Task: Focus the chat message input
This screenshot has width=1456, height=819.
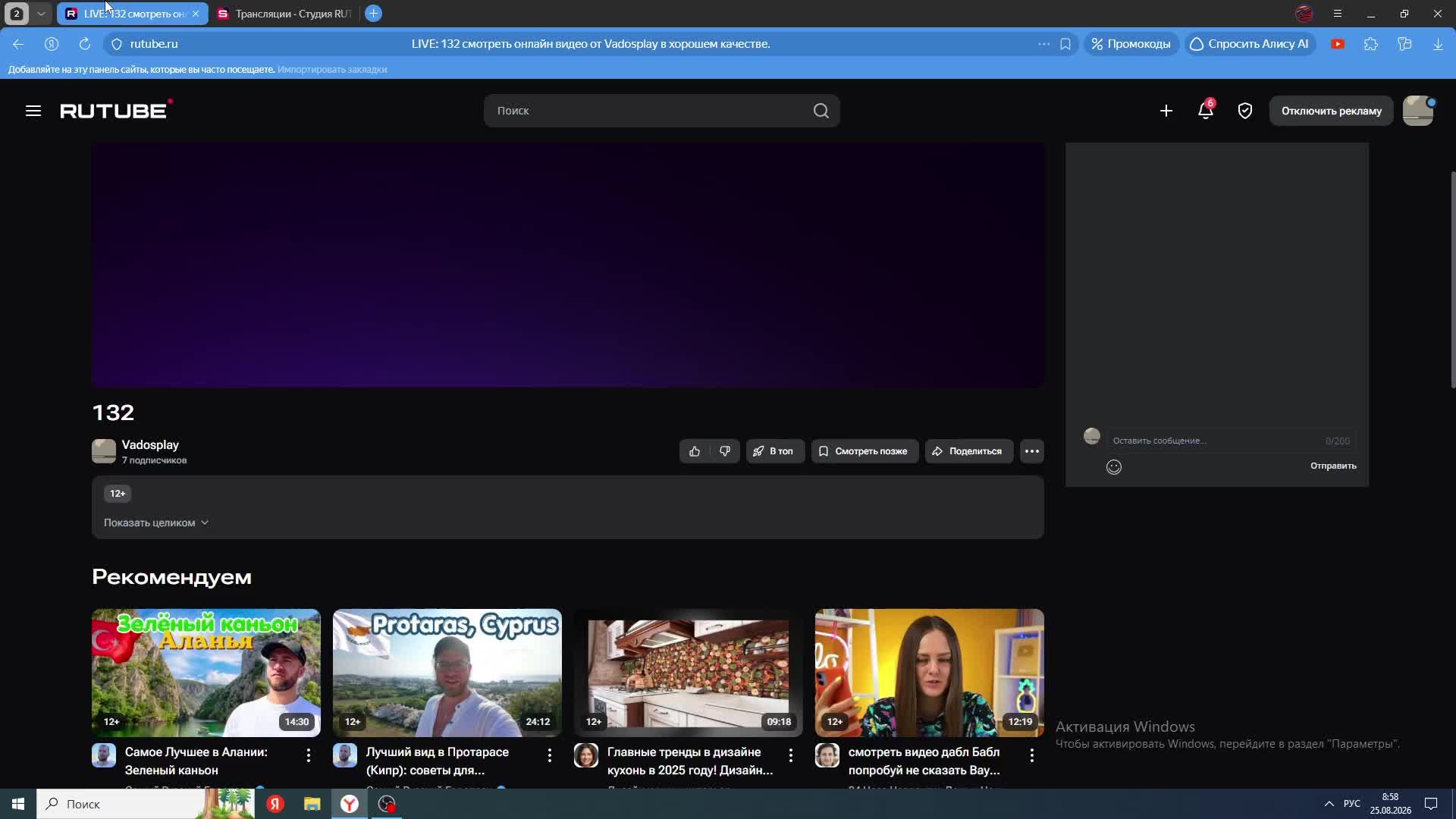Action: [x=1232, y=441]
